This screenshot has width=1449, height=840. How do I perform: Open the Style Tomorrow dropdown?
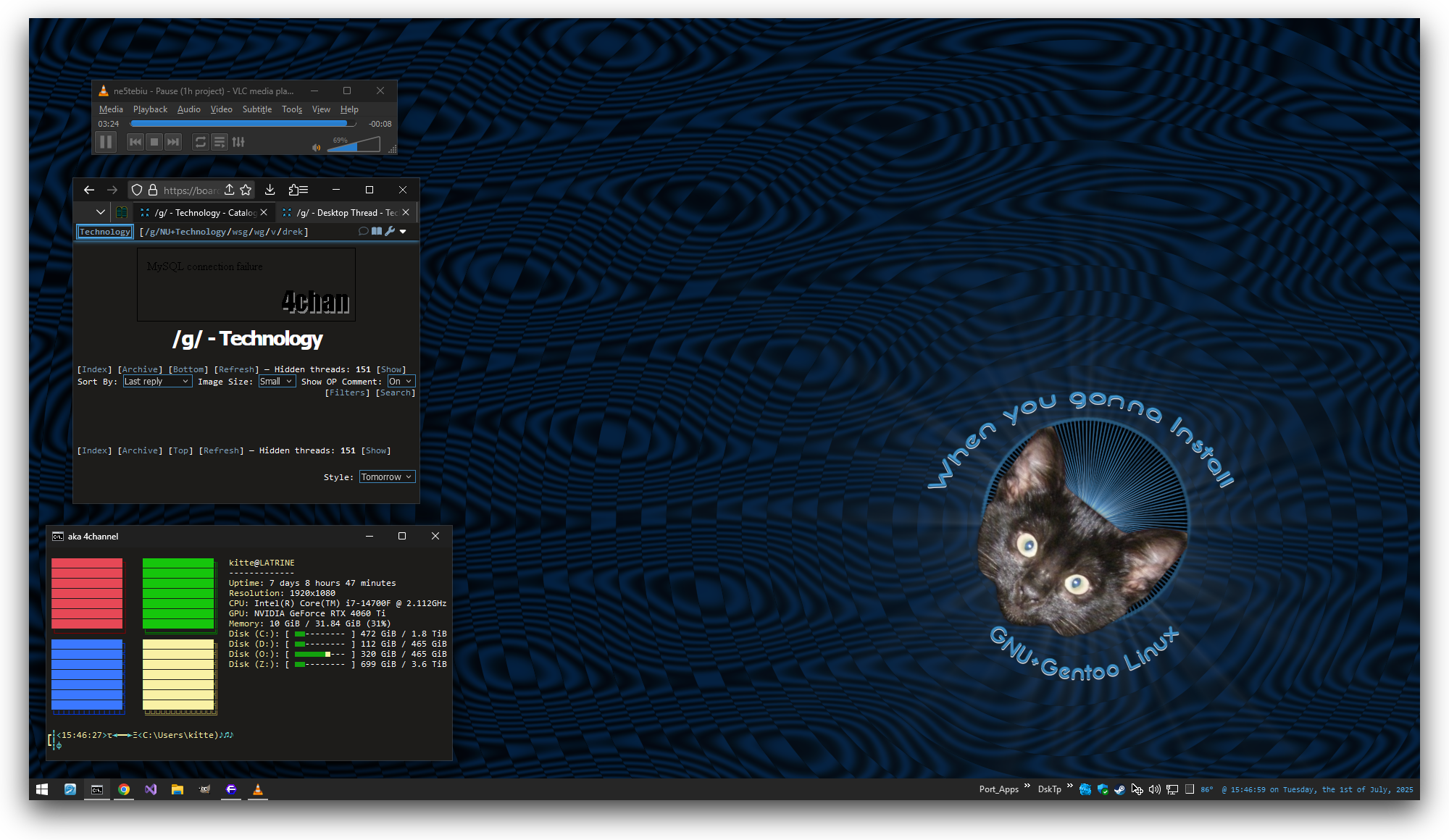click(387, 477)
